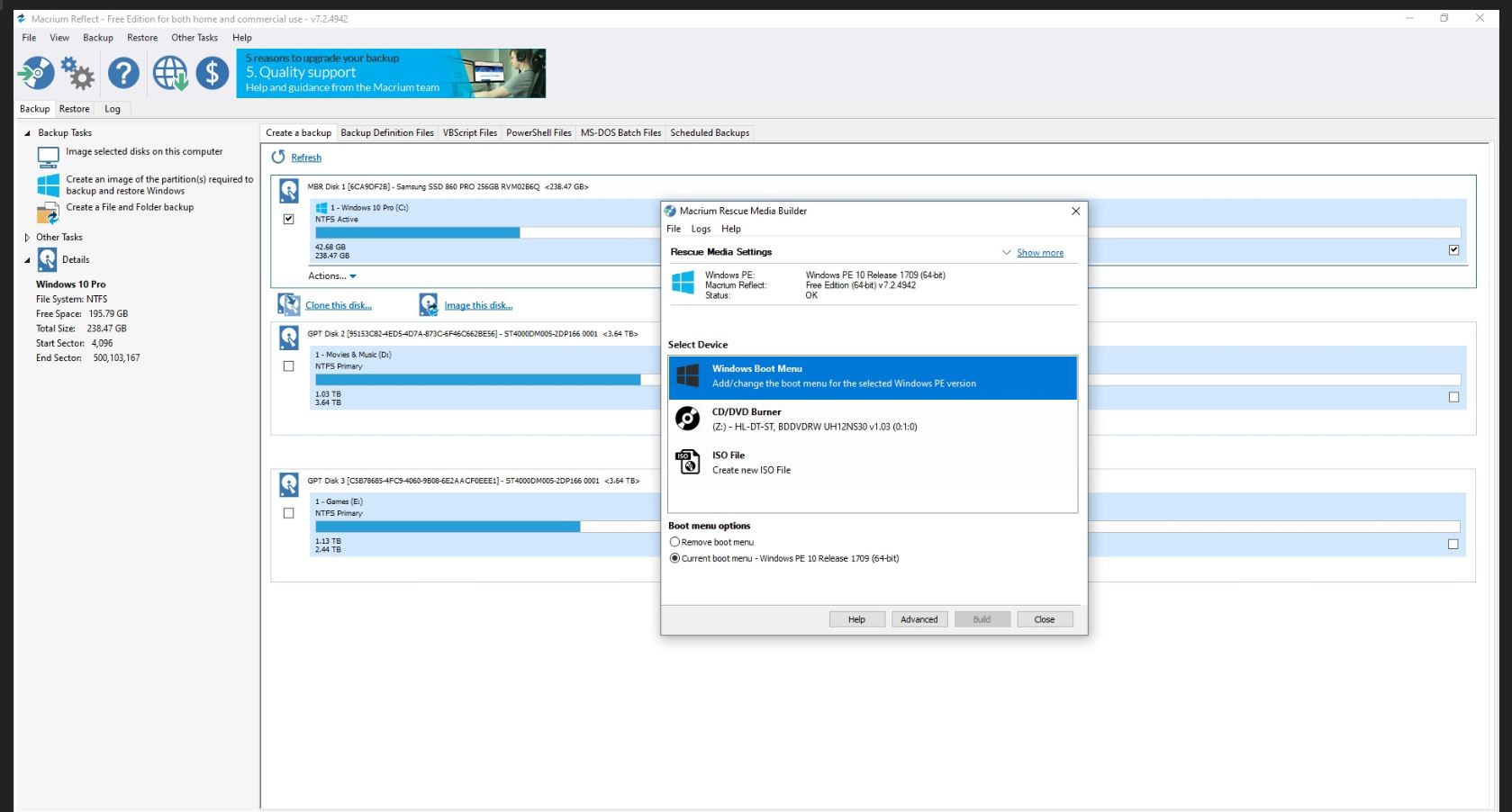Collapse the Backup Tasks tree section
Screen dimensions: 1512x812
27,133
